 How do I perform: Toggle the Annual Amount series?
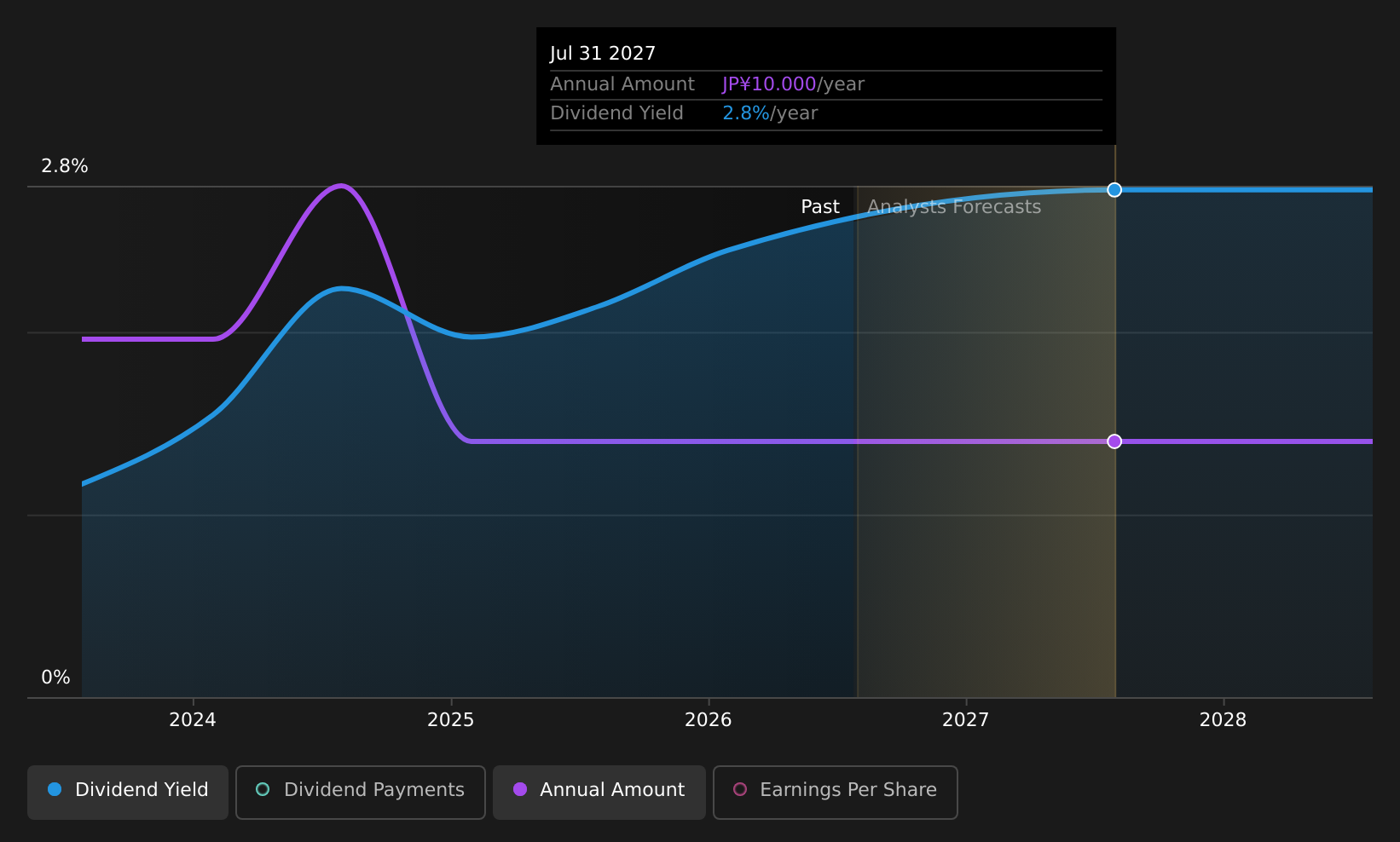[x=599, y=792]
